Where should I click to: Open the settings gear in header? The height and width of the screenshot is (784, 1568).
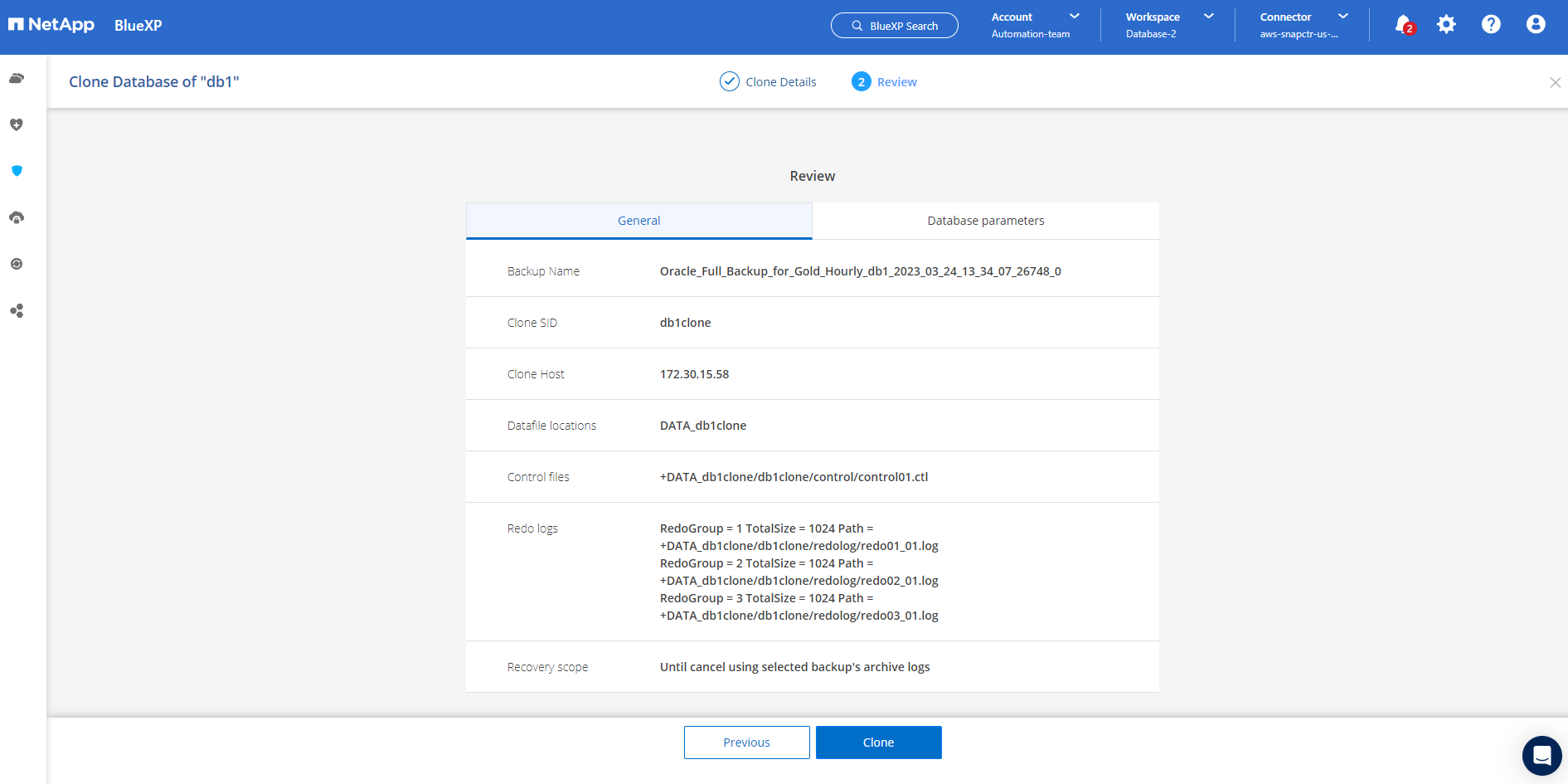[x=1446, y=25]
